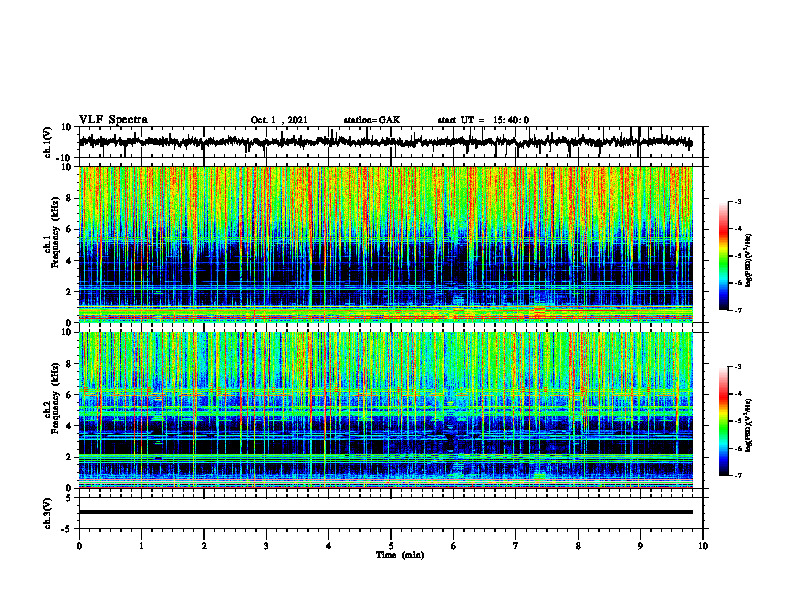Click the "4" tick on the time axis
792x612 pixels.
pyautogui.click(x=329, y=546)
